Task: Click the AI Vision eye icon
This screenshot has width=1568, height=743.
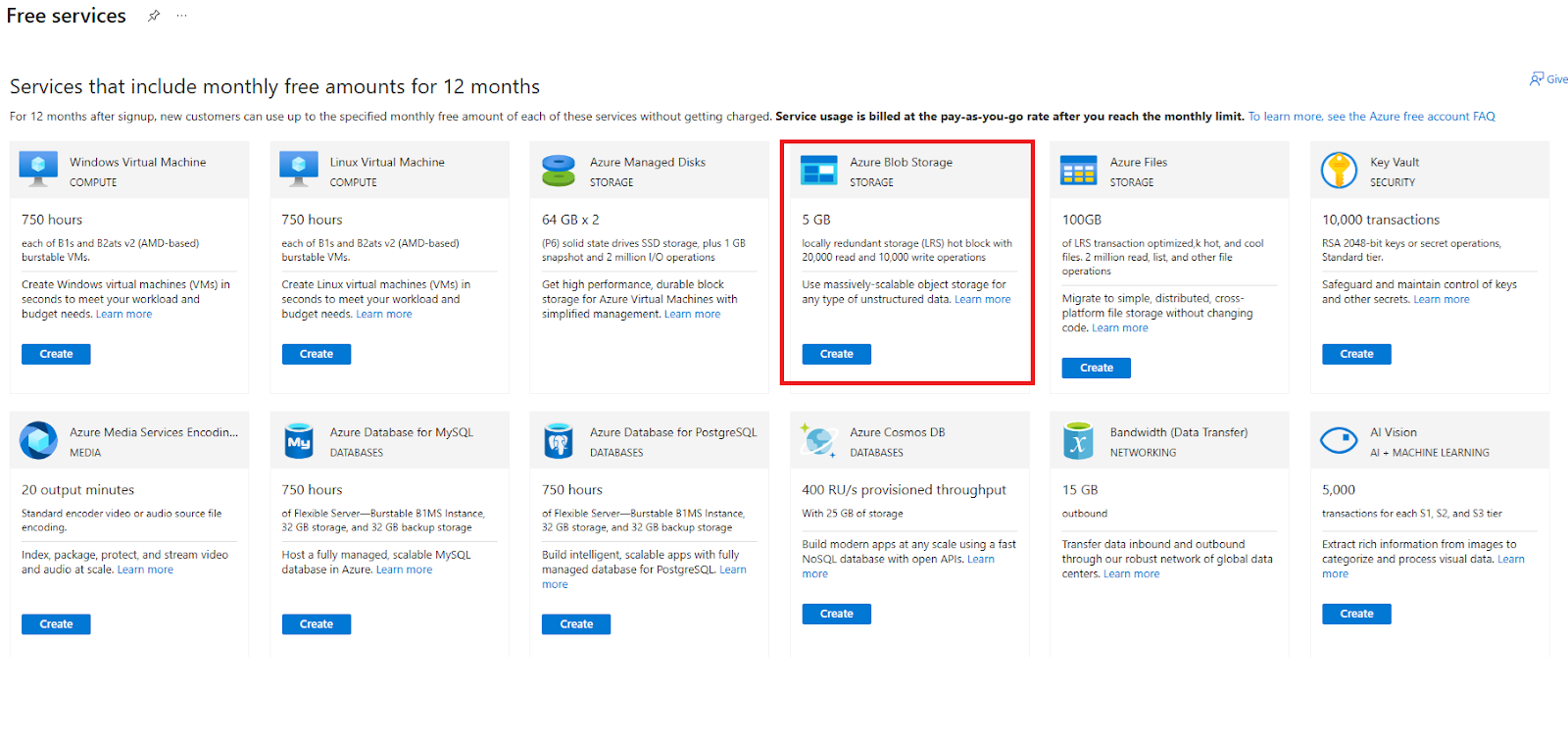Action: pyautogui.click(x=1338, y=440)
